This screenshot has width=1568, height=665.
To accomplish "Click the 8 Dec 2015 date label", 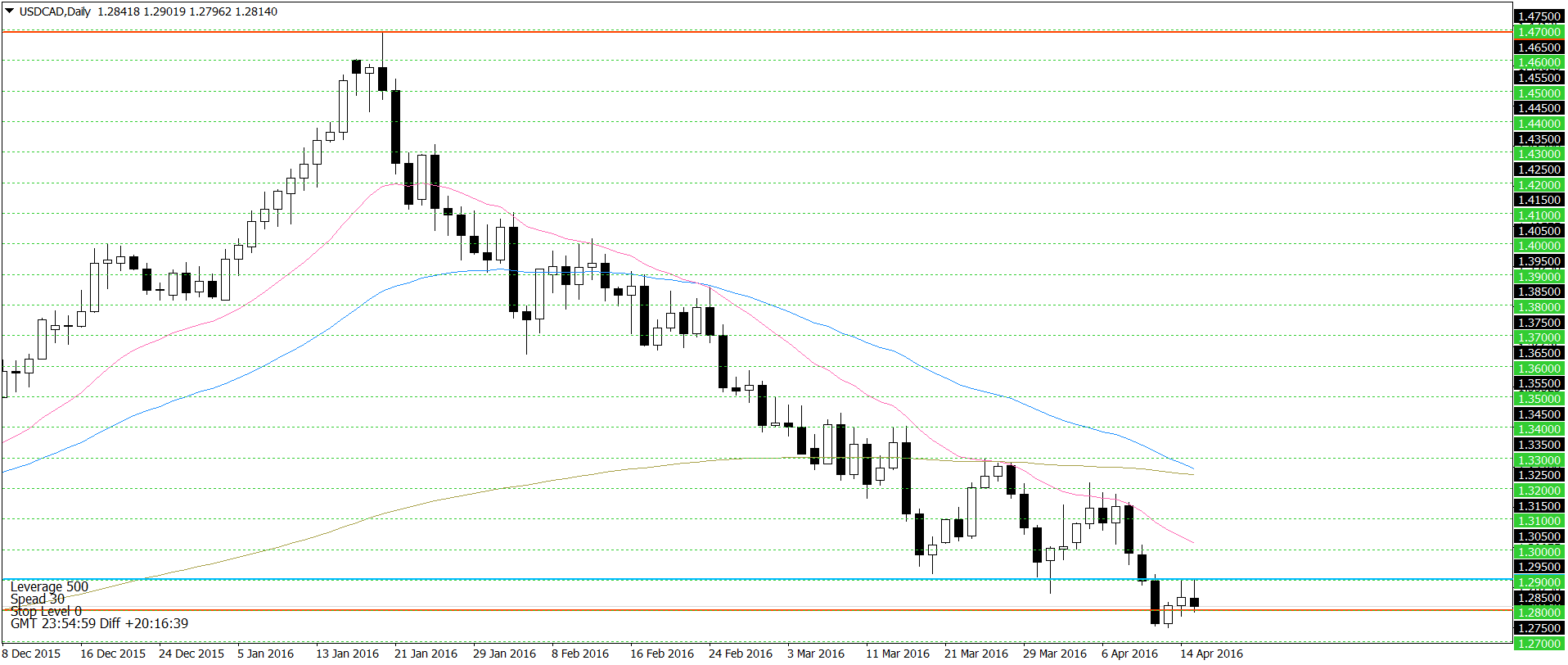I will pos(31,654).
